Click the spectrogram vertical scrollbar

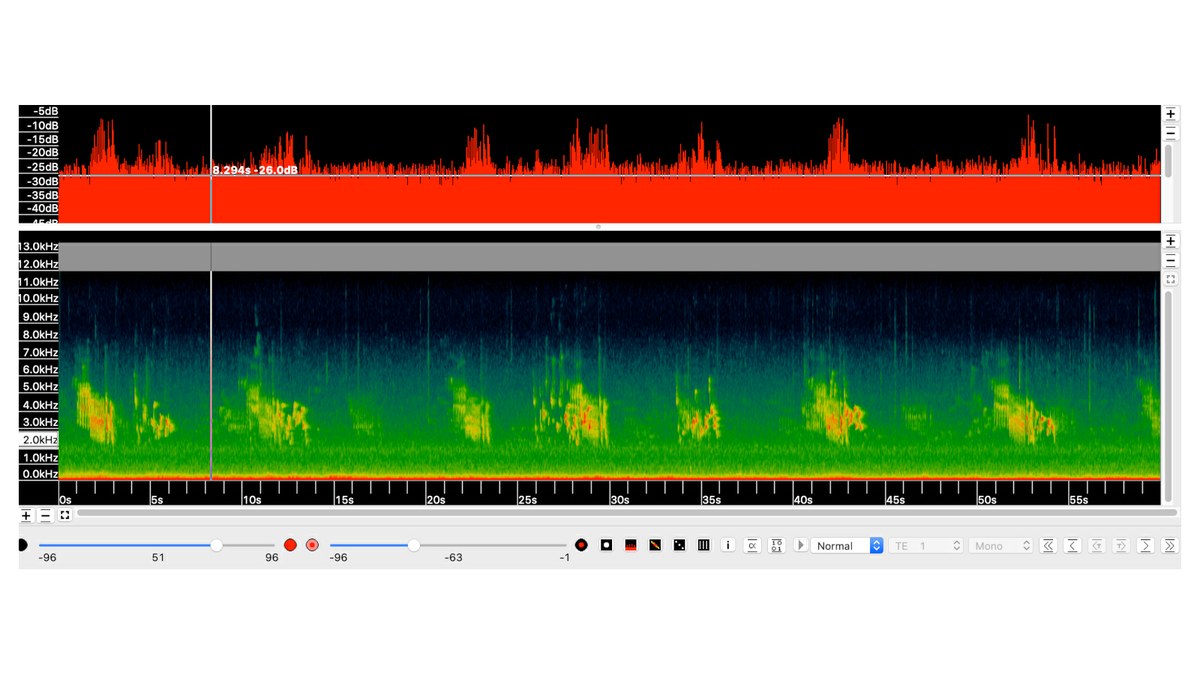pyautogui.click(x=1168, y=395)
